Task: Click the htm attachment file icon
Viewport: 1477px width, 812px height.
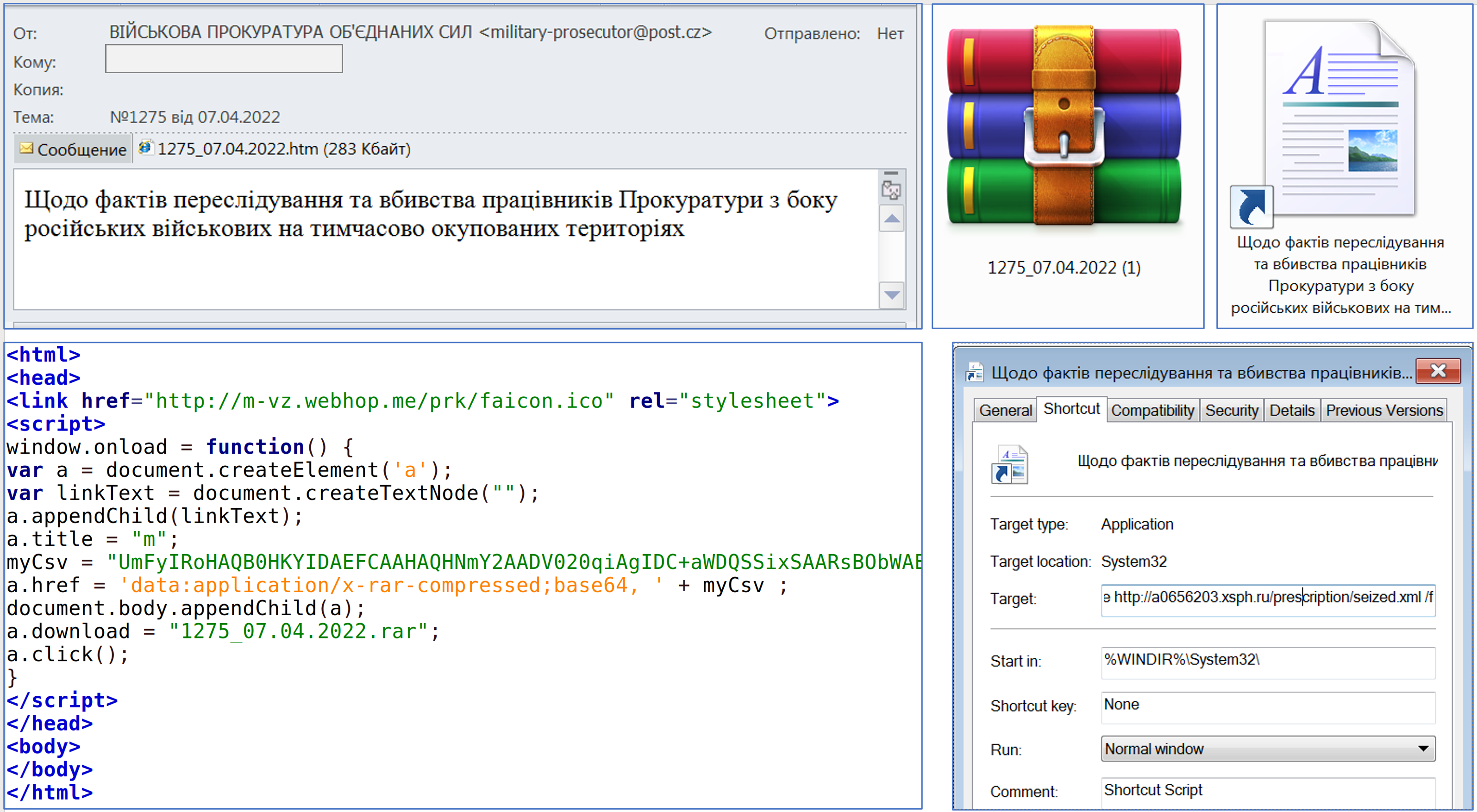Action: click(x=146, y=148)
